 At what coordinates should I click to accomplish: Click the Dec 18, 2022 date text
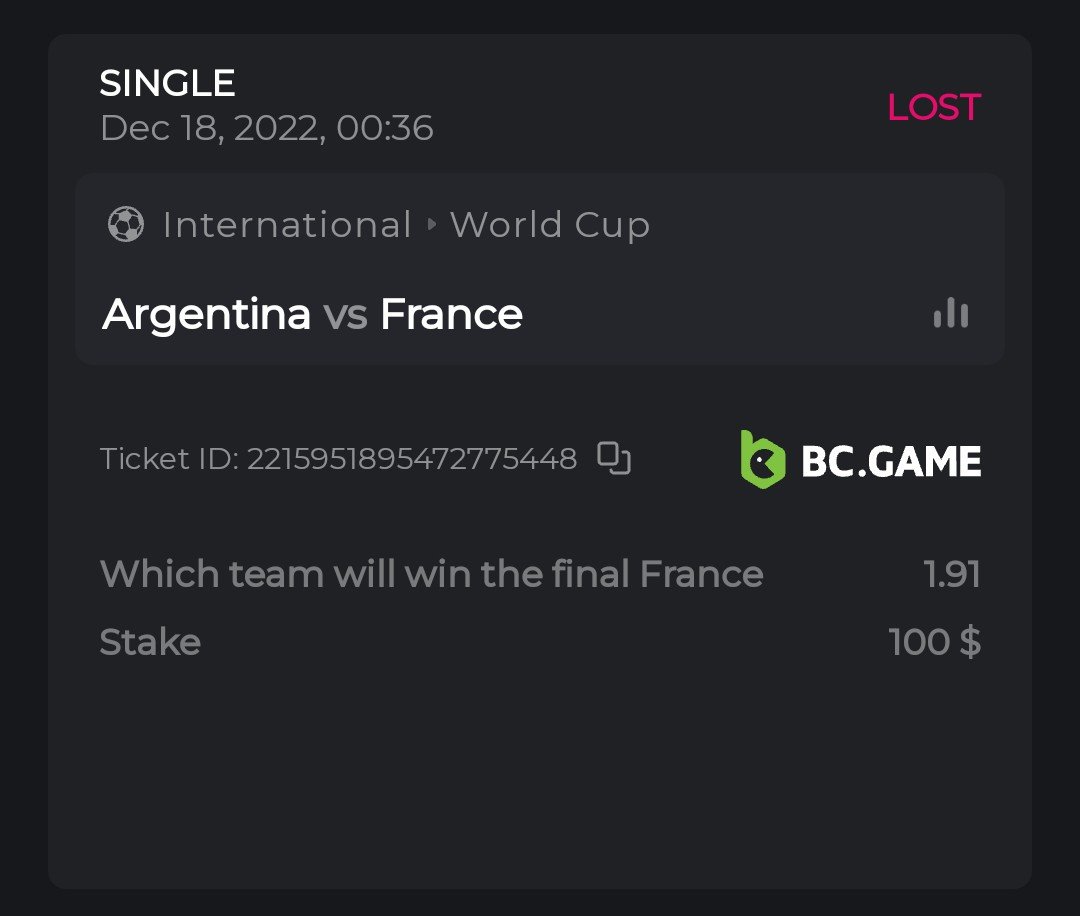(266, 128)
